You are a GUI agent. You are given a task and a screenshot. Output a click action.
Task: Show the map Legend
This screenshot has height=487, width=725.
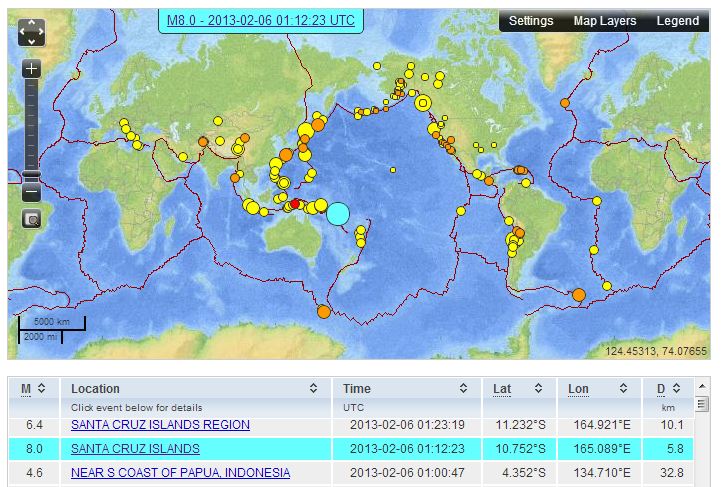[x=678, y=21]
